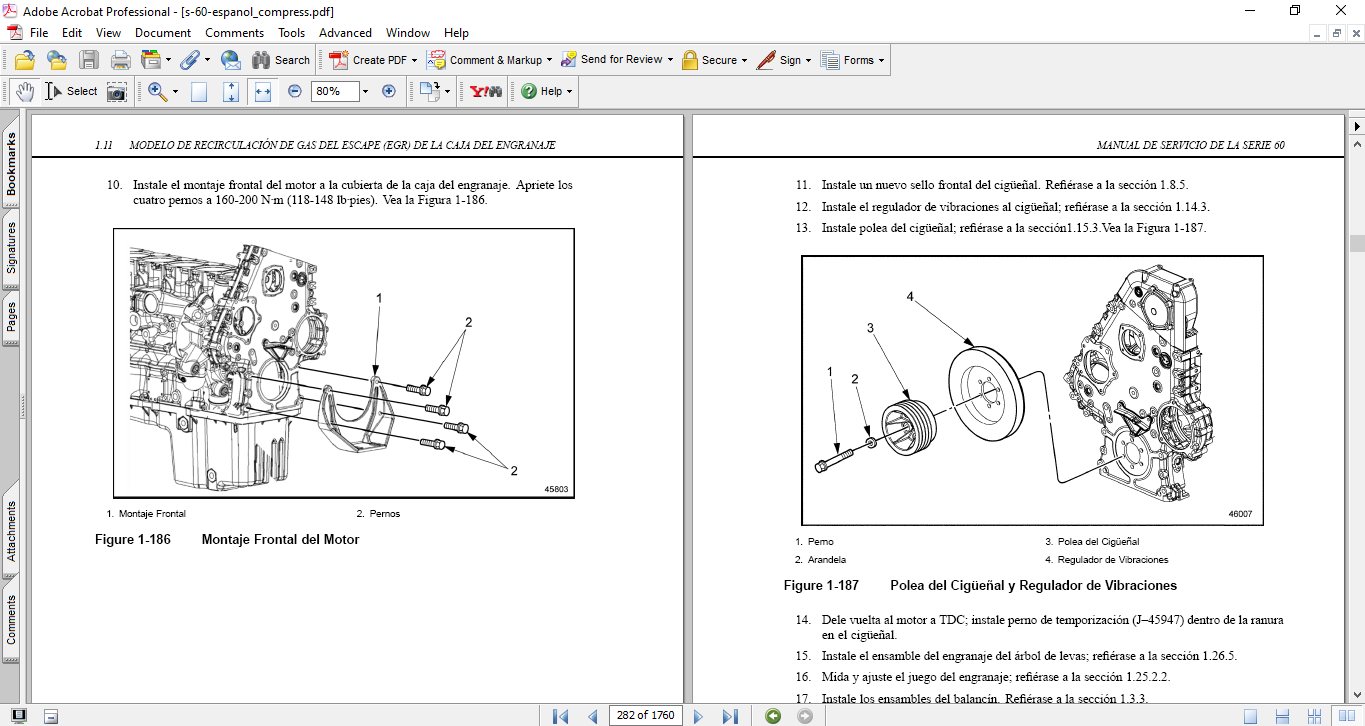The height and width of the screenshot is (726, 1365).
Task: Go to the next page arrow
Action: [x=699, y=716]
